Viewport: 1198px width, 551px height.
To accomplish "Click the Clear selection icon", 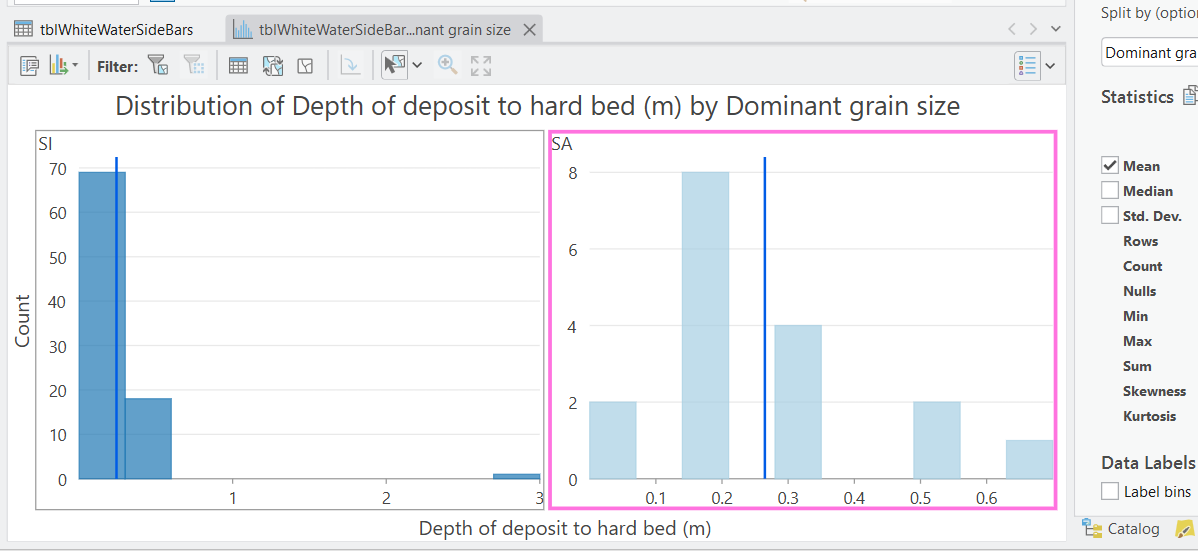I will (x=306, y=66).
